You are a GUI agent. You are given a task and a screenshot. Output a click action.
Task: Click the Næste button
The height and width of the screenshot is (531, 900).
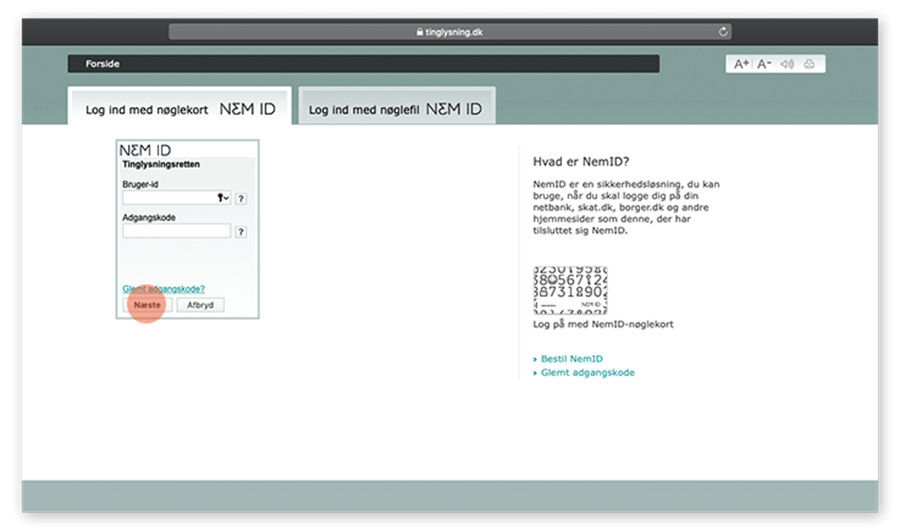147,305
